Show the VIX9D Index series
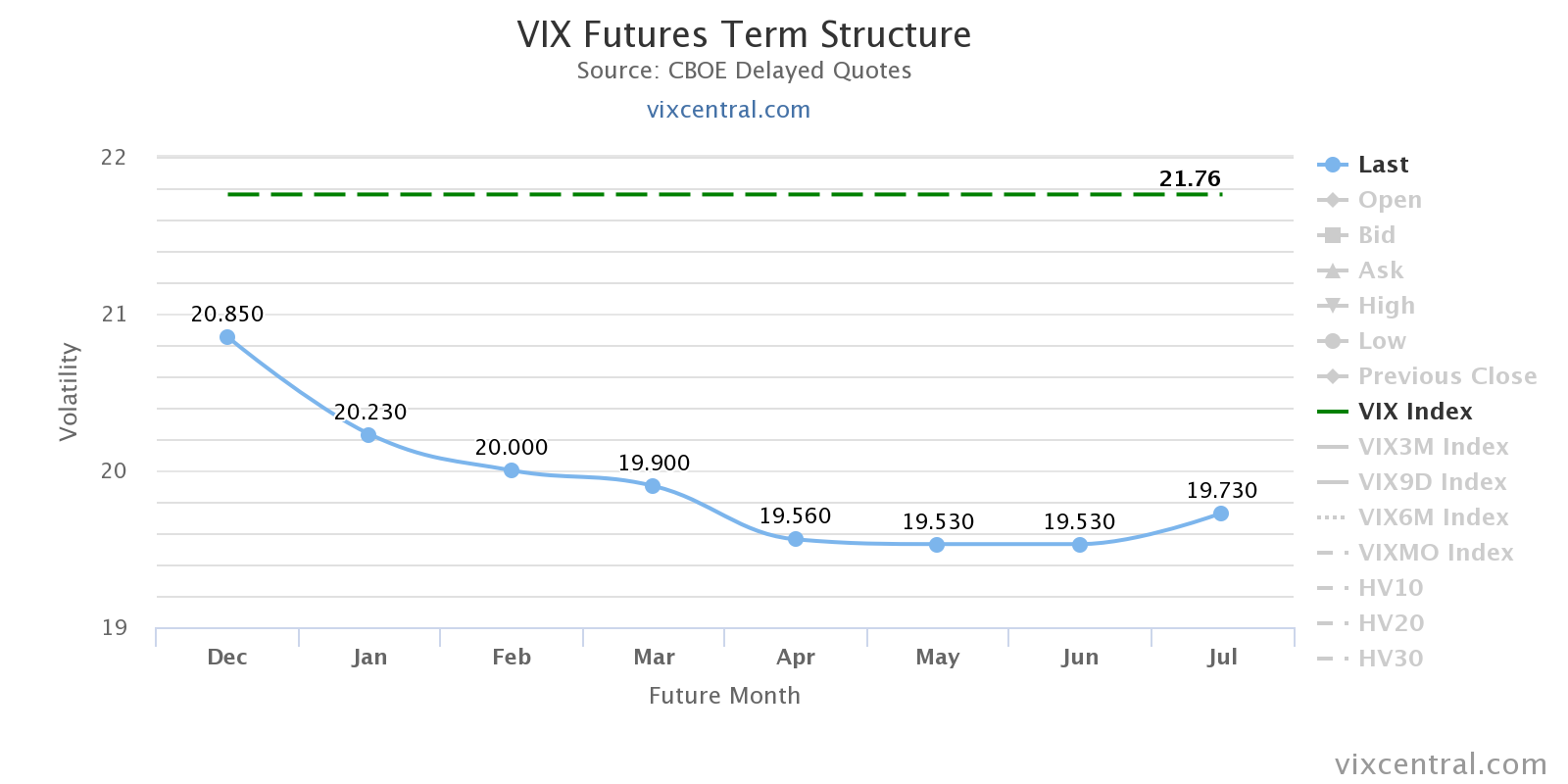Screen dimensions: 1568x784 pos(1432,482)
